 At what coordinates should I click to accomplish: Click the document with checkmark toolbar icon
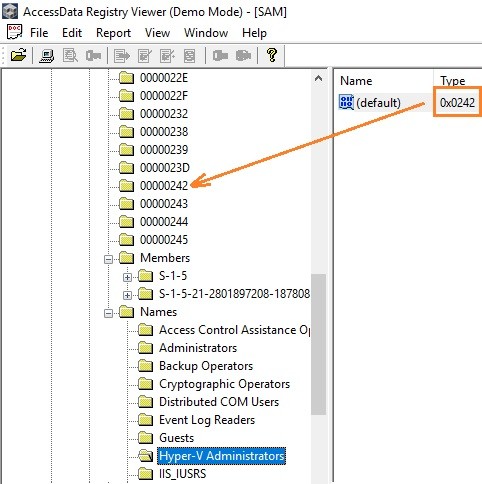coord(145,55)
